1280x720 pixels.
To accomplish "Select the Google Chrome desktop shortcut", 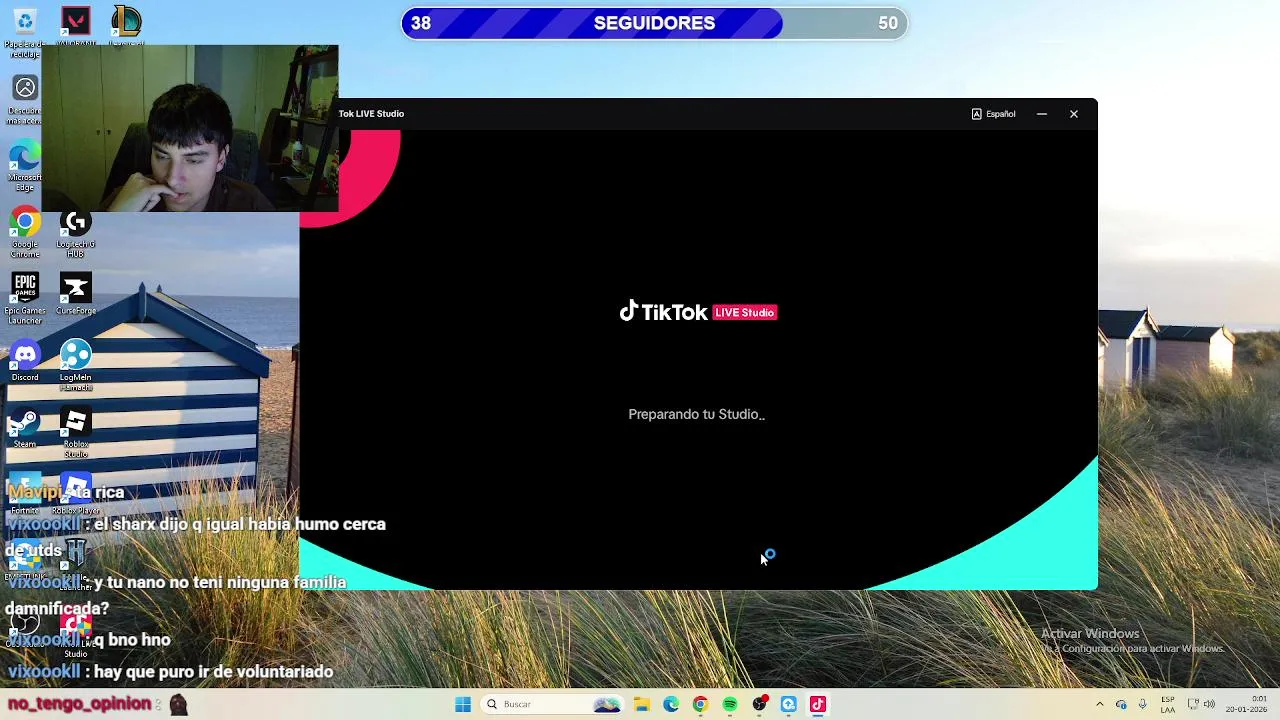I will coord(25,233).
